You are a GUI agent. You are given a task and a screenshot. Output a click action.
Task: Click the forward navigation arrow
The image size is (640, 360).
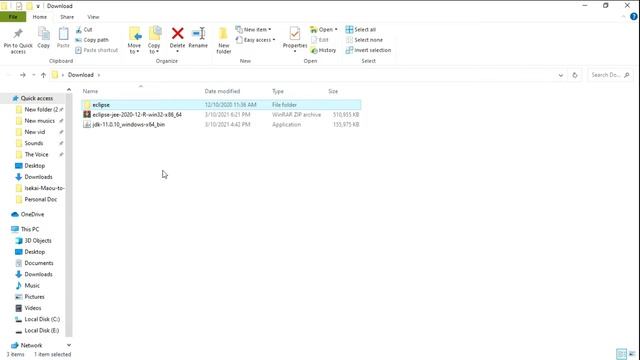tap(23, 75)
